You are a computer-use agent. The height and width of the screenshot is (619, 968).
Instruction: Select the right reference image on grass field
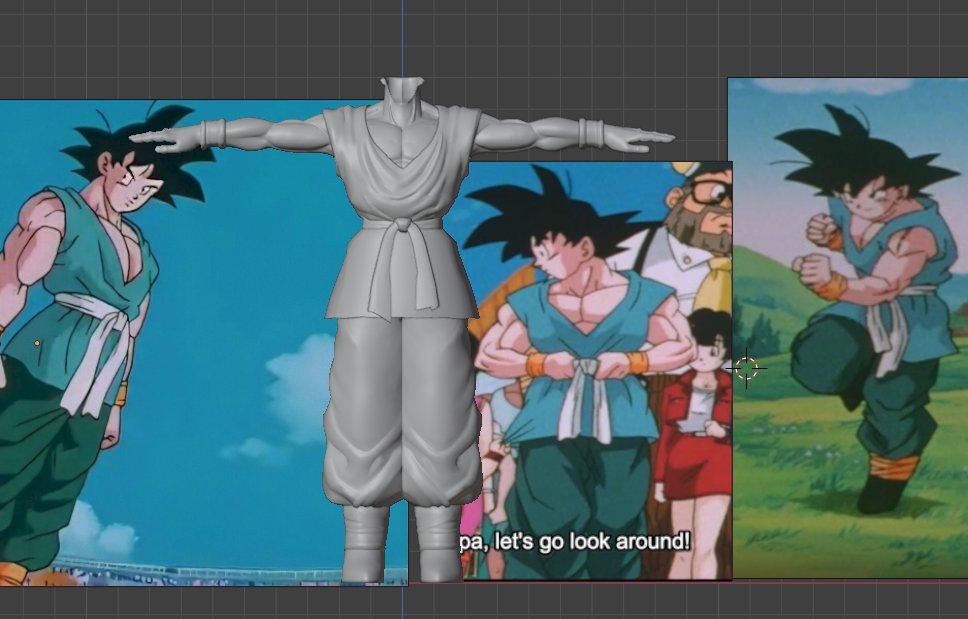[x=848, y=328]
